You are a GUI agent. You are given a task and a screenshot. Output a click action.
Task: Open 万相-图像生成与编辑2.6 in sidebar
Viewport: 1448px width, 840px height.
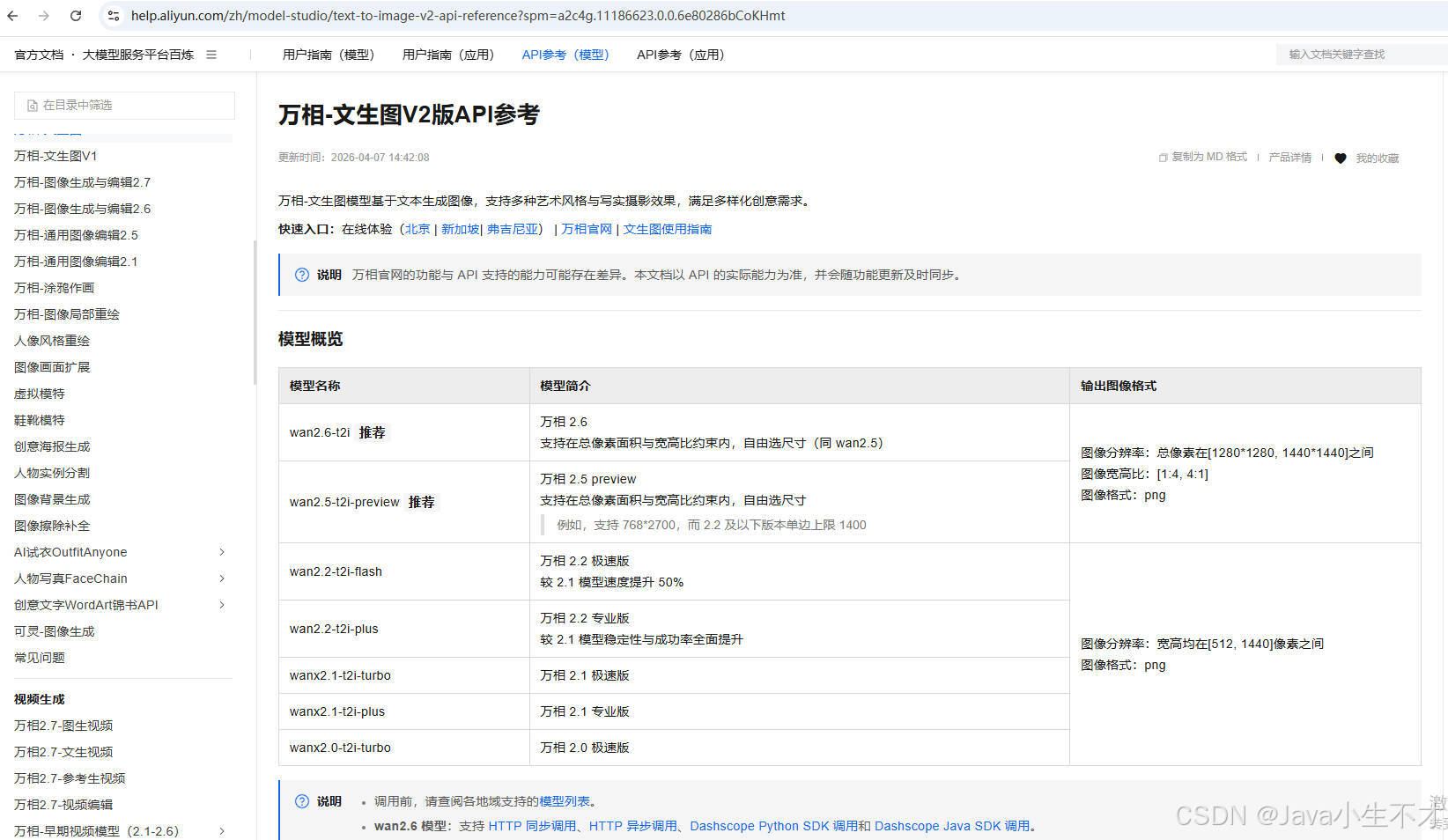(x=83, y=209)
